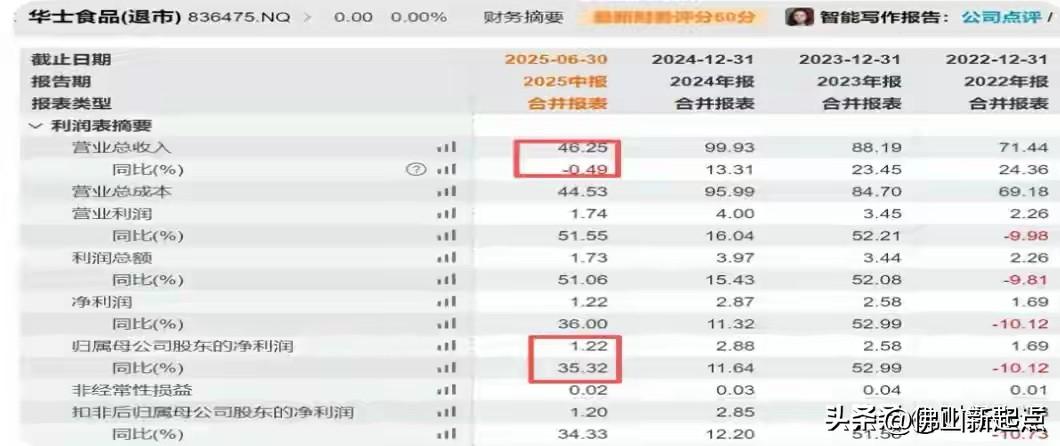Open chart icon for 同比 under 营业利润
The height and width of the screenshot is (446, 1060).
[446, 236]
